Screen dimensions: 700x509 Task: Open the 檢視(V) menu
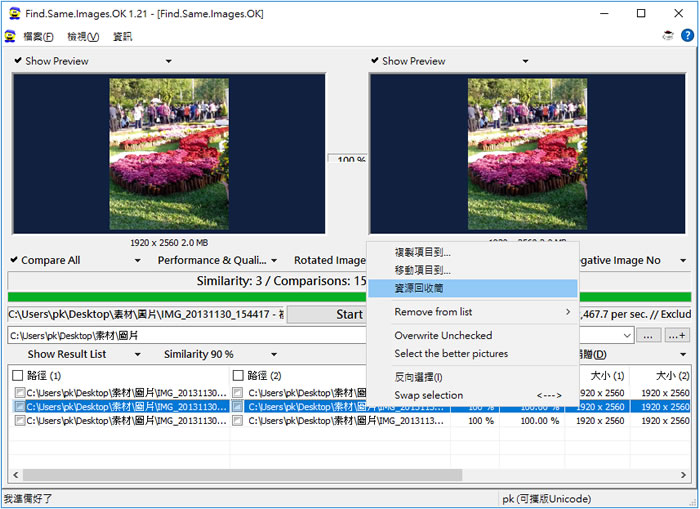pyautogui.click(x=83, y=37)
